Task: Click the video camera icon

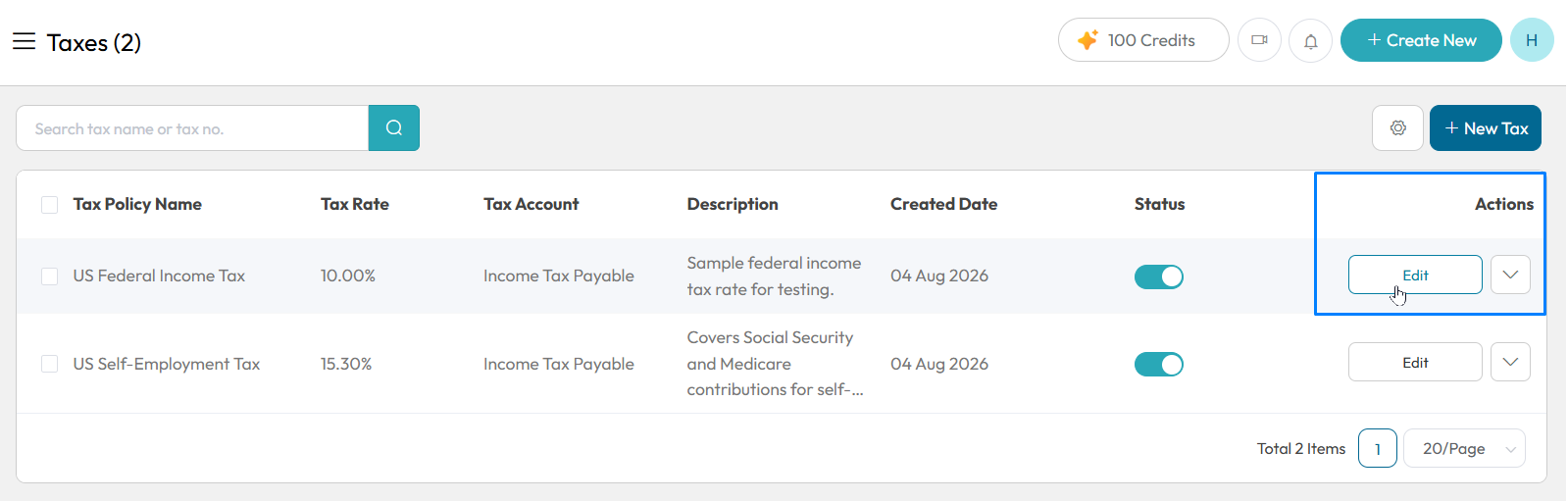Action: [1260, 40]
